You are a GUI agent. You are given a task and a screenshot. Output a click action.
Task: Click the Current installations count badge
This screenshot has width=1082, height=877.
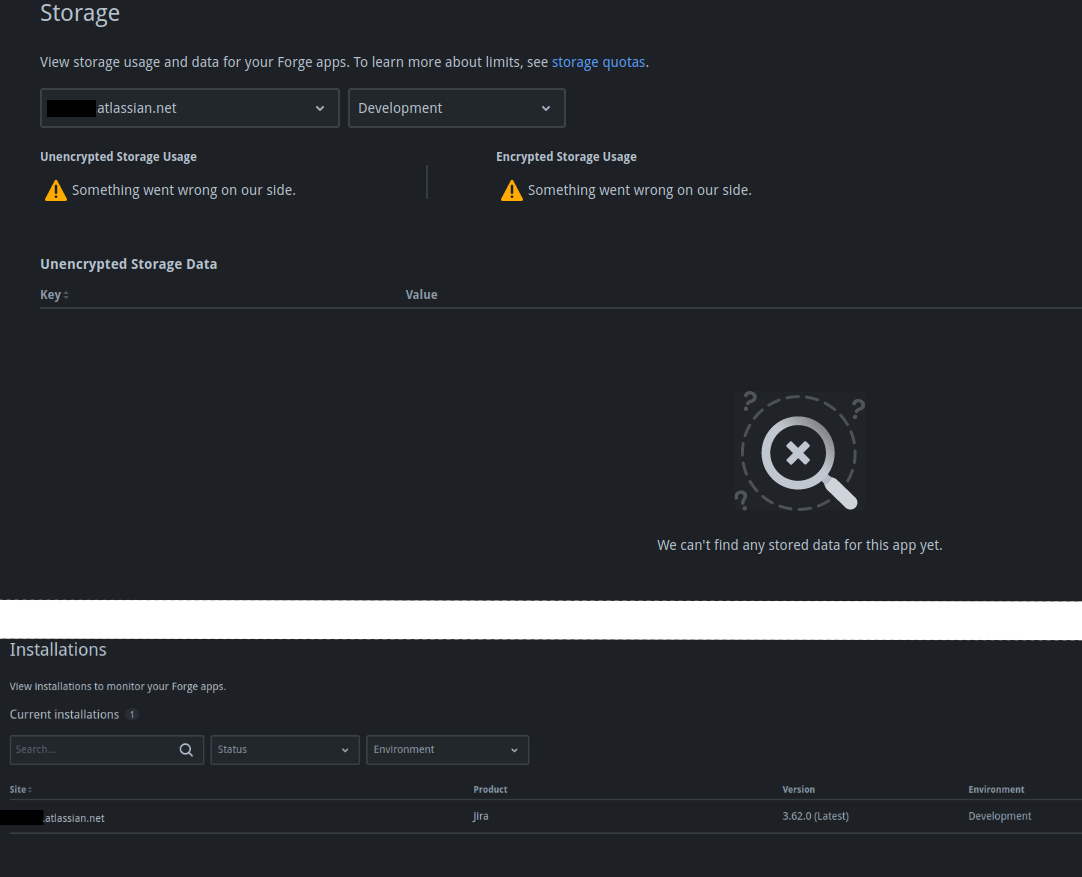pos(132,714)
